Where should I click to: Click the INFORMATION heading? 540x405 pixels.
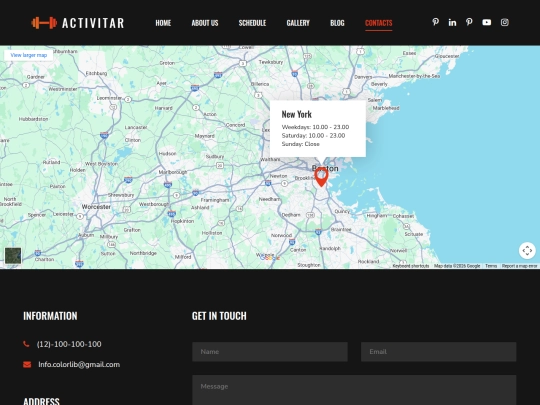[50, 316]
